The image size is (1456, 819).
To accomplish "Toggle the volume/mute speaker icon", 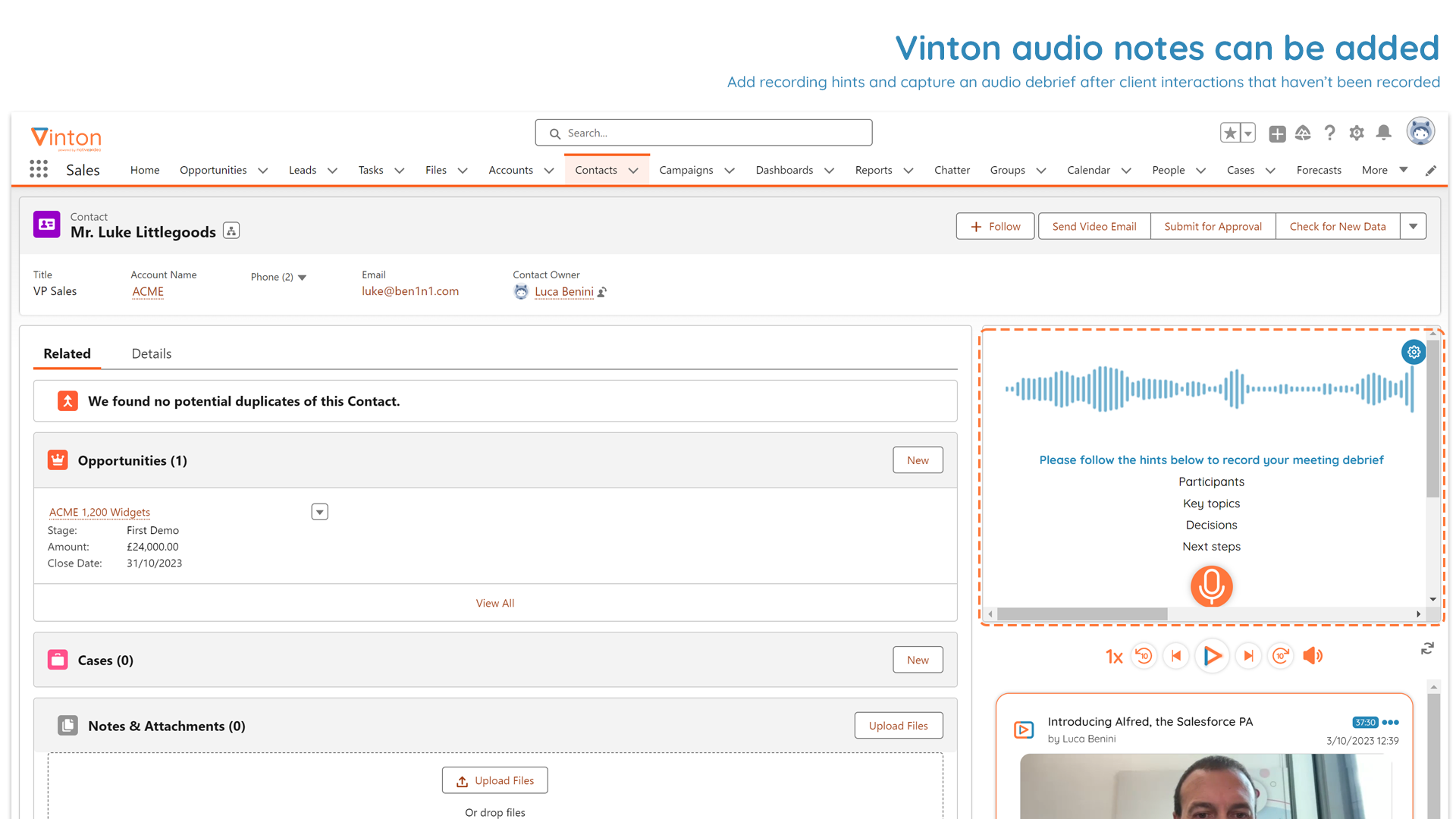I will coord(1314,655).
